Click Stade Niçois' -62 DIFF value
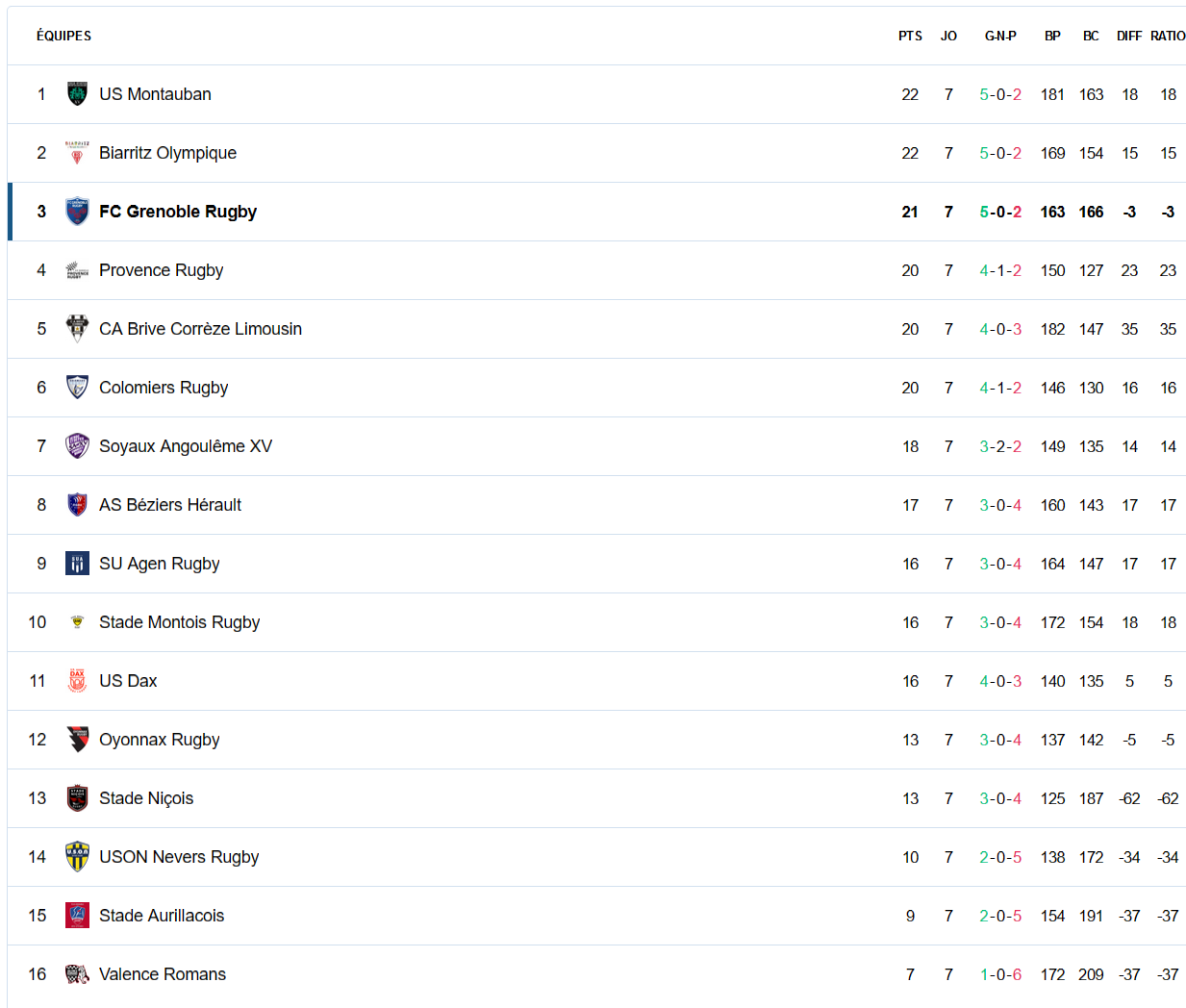The width and height of the screenshot is (1186, 1008). [x=1129, y=798]
